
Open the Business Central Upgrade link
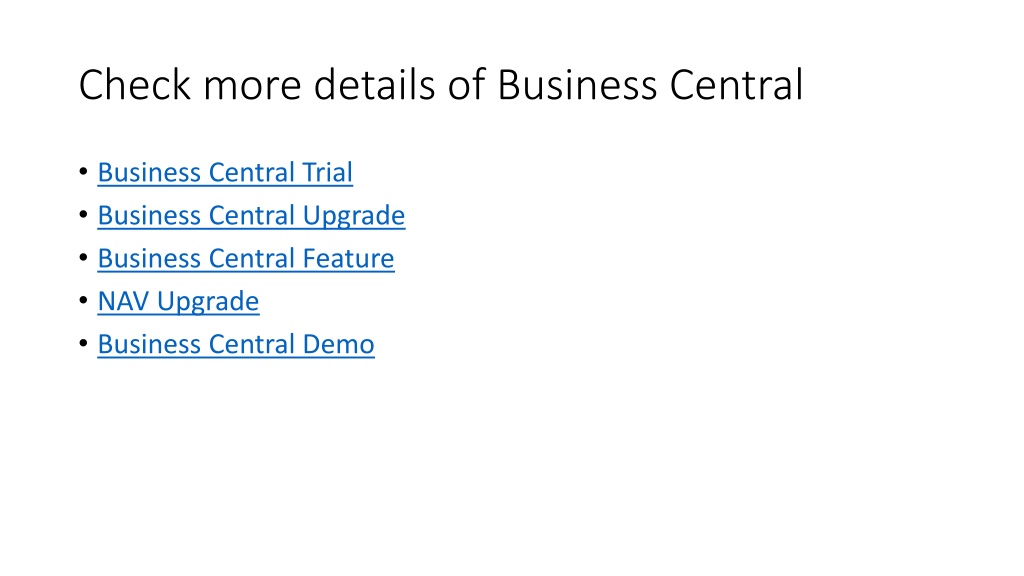point(251,216)
